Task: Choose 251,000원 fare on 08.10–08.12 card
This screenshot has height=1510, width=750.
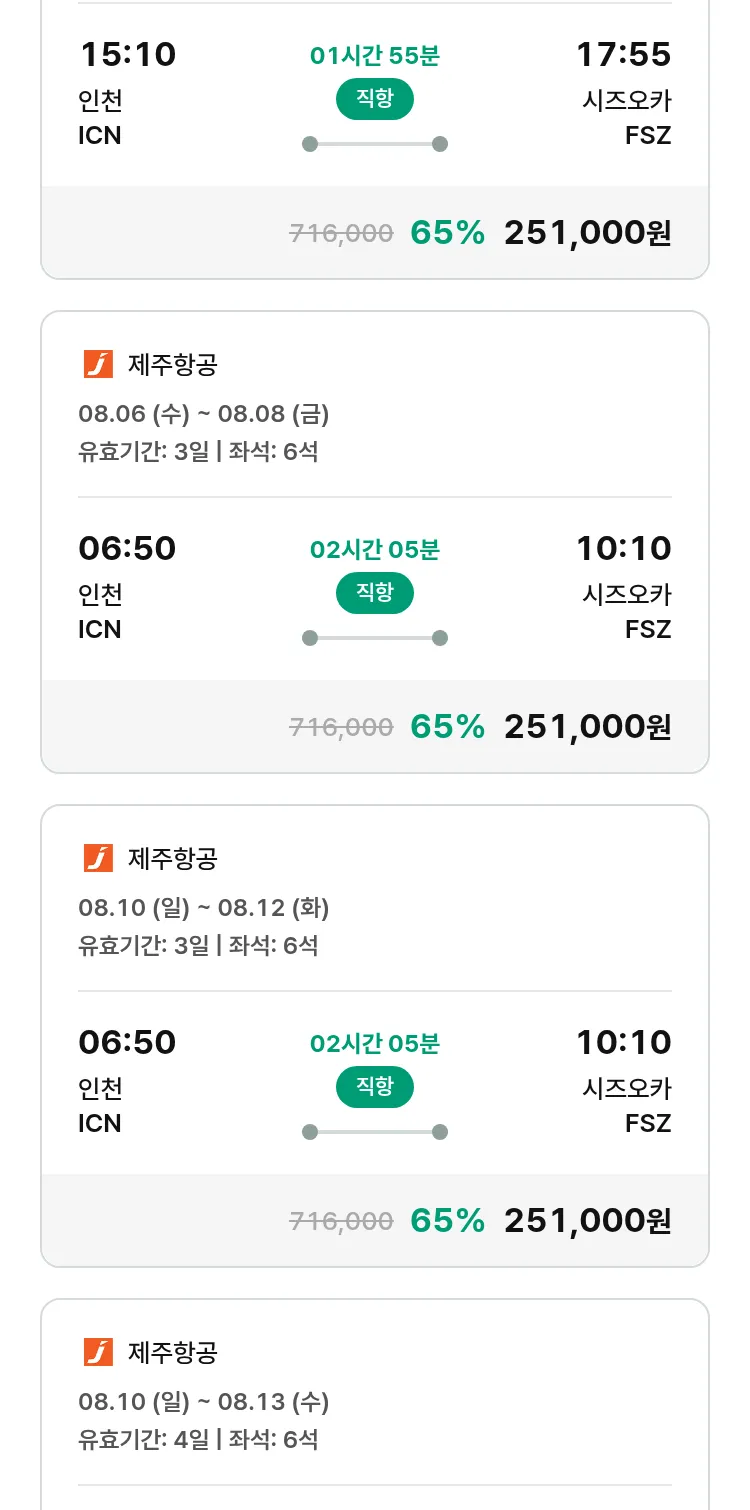Action: 587,1221
